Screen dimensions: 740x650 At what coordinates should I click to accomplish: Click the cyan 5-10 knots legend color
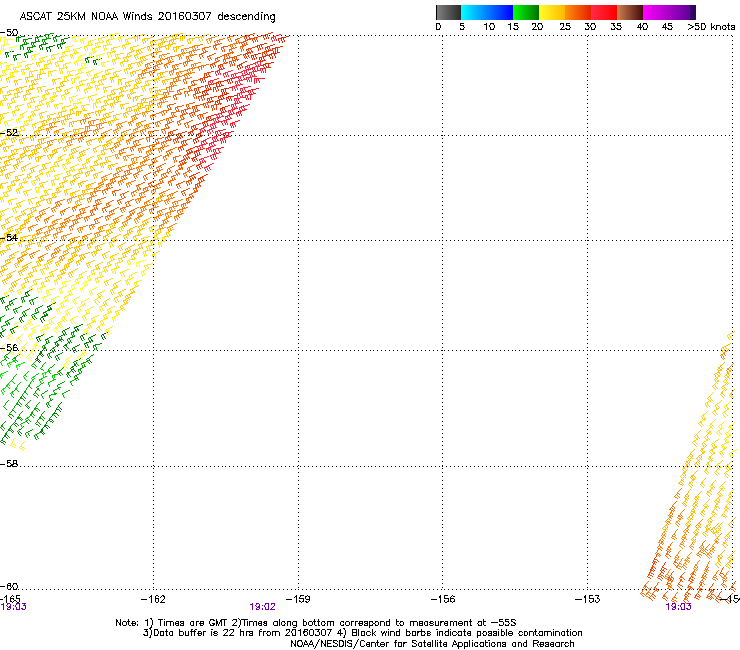click(474, 12)
